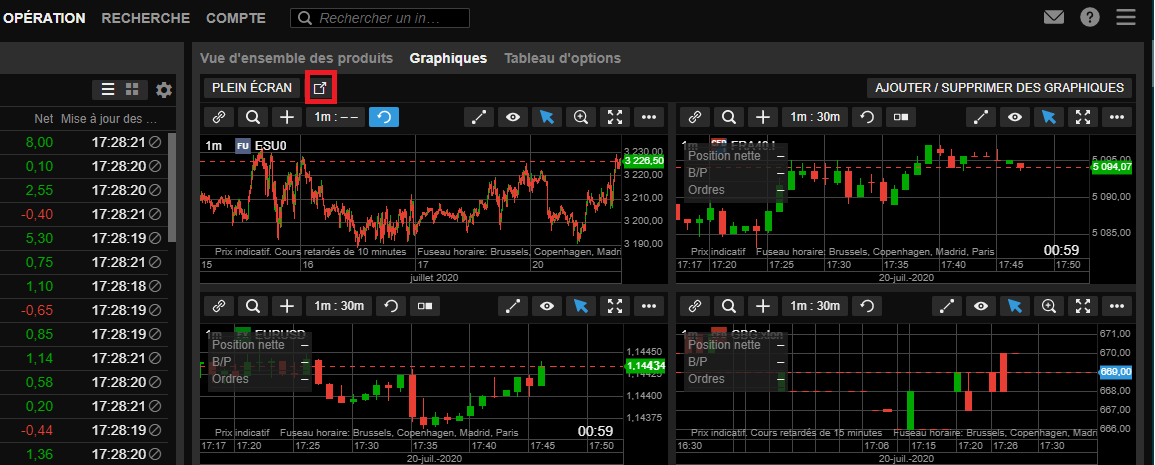Open the three-dots more menu on ESU0 chart
This screenshot has width=1155, height=465.
tap(649, 117)
